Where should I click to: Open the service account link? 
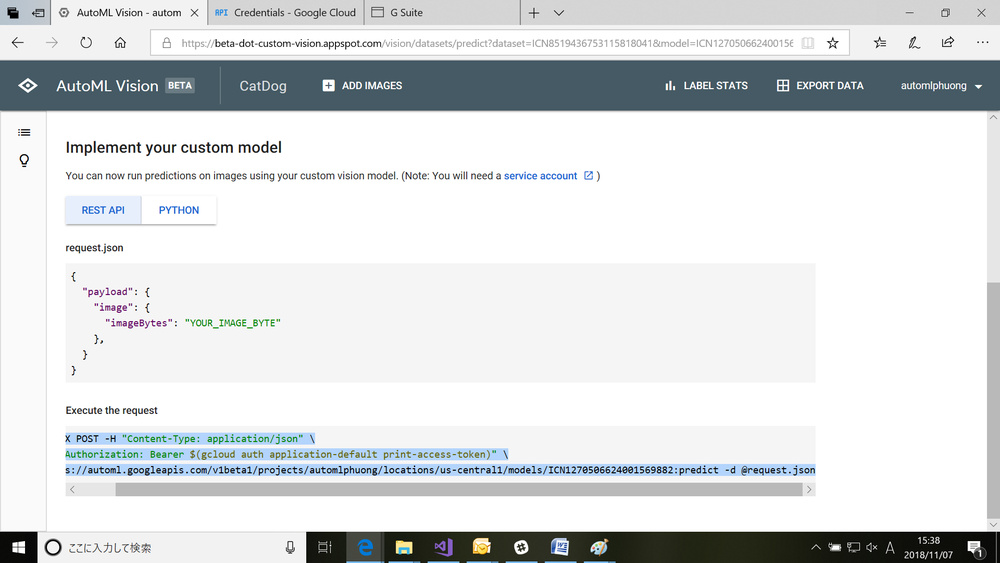(540, 176)
